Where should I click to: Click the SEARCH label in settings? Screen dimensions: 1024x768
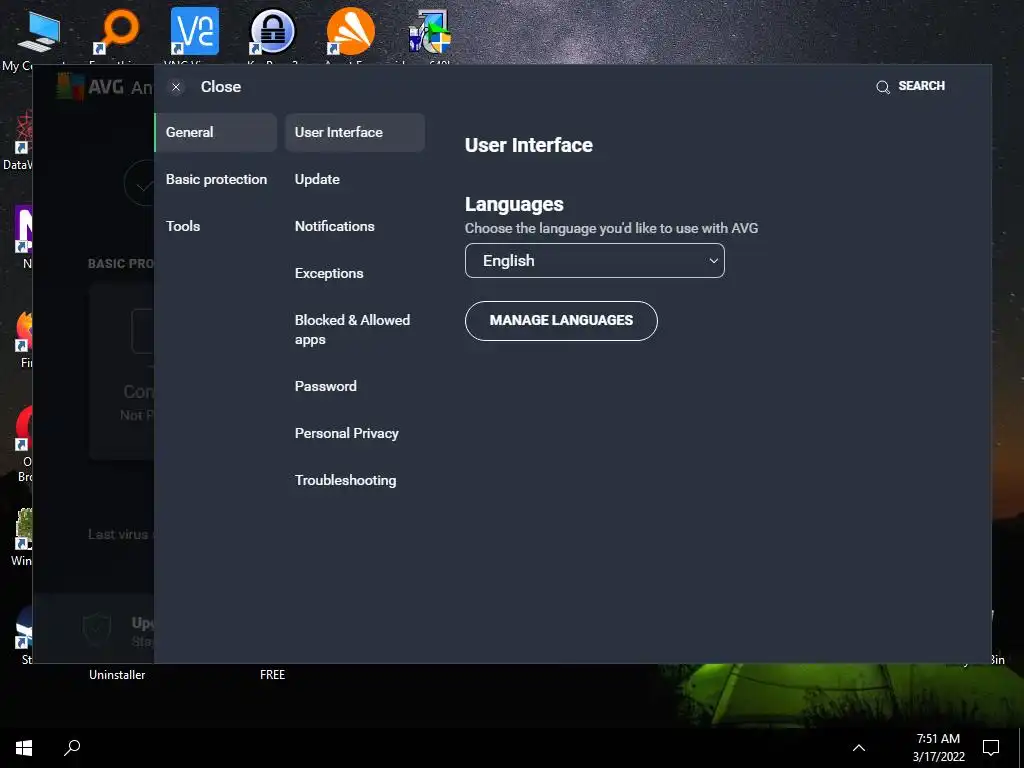tap(921, 86)
